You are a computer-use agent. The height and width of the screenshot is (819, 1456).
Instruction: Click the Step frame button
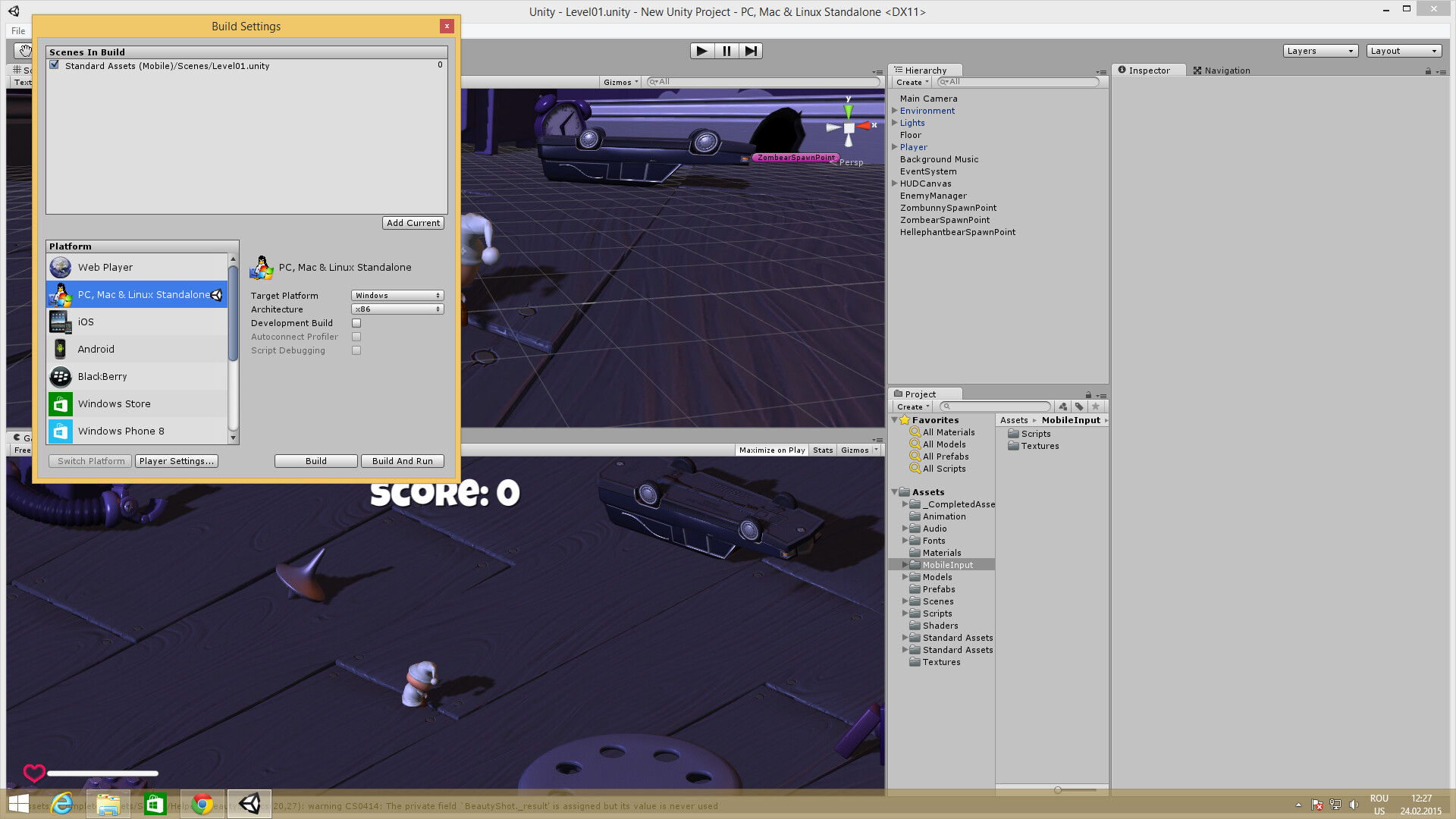[x=751, y=51]
